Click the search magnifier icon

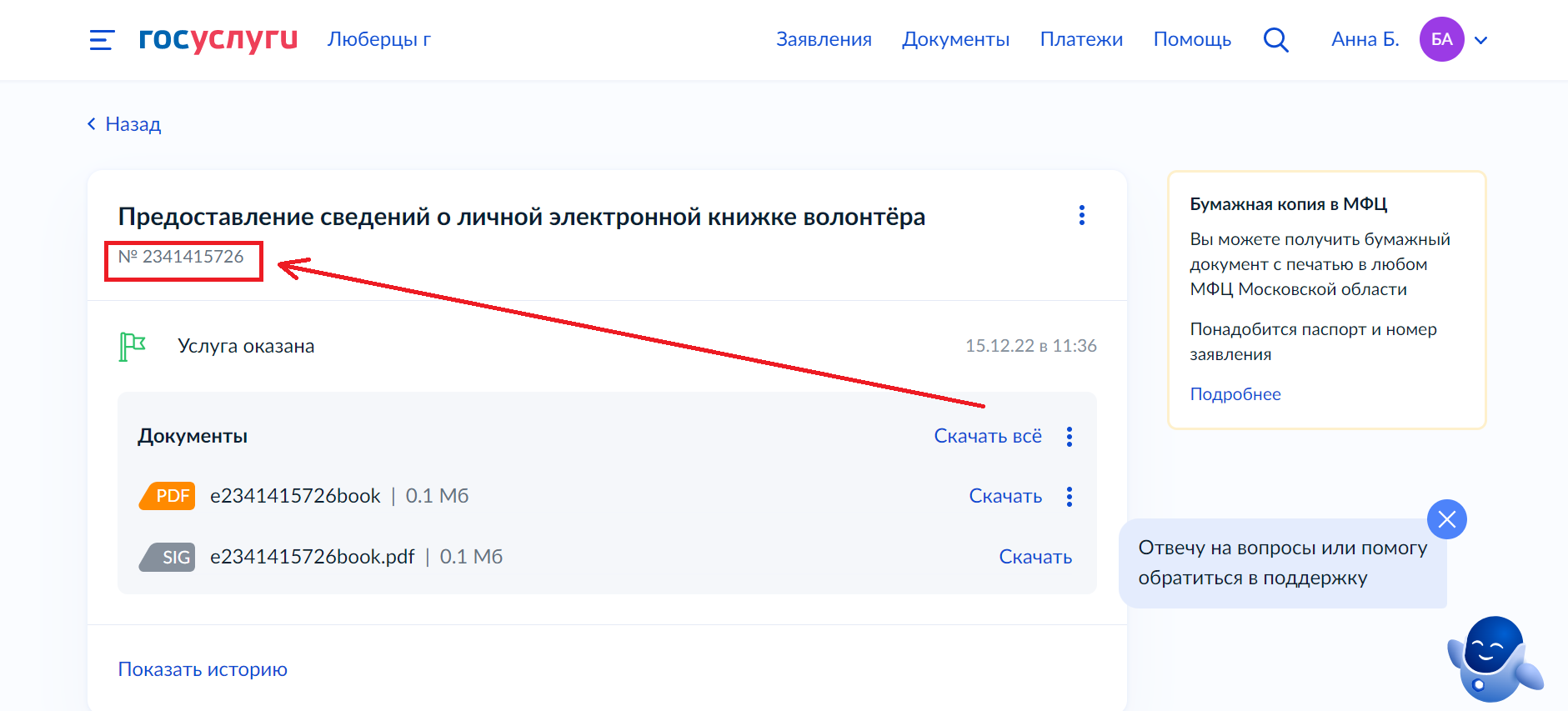click(x=1275, y=39)
